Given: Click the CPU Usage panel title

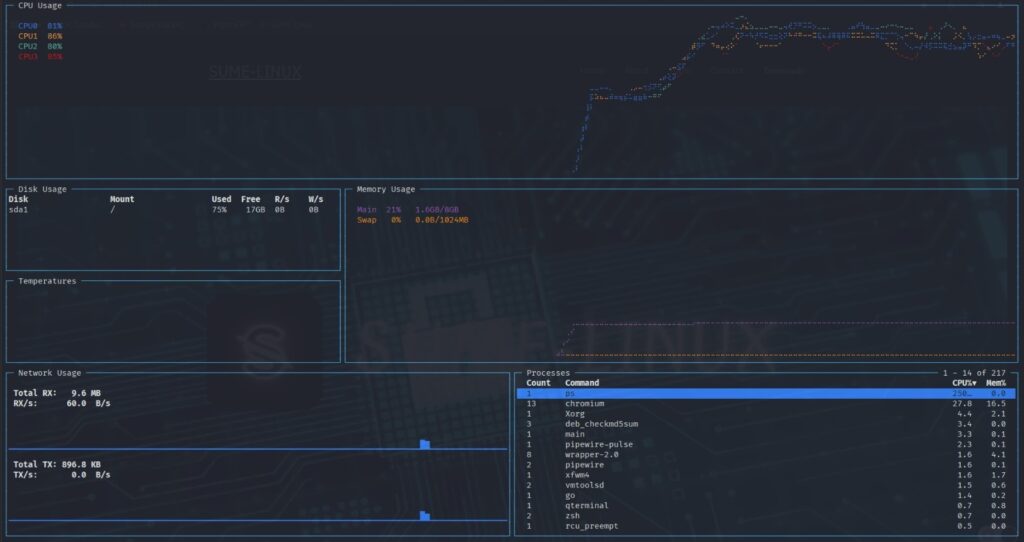Looking at the screenshot, I should point(40,5).
